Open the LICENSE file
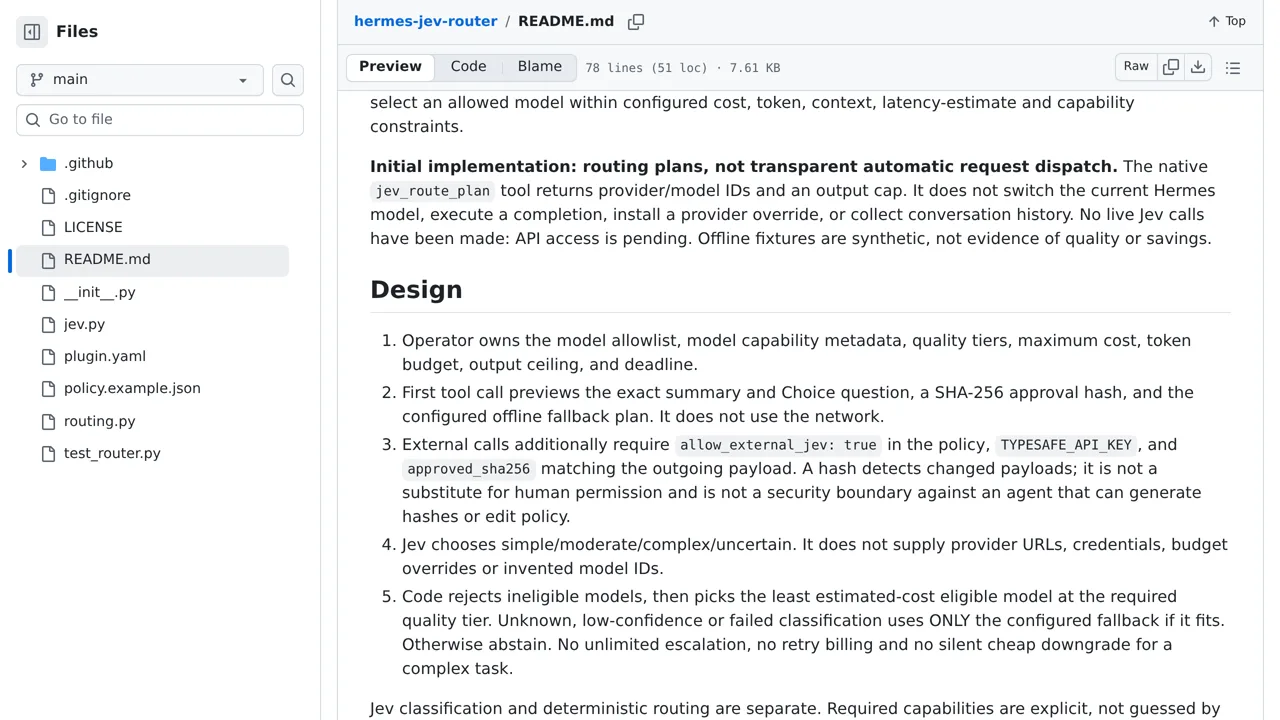 click(x=93, y=227)
